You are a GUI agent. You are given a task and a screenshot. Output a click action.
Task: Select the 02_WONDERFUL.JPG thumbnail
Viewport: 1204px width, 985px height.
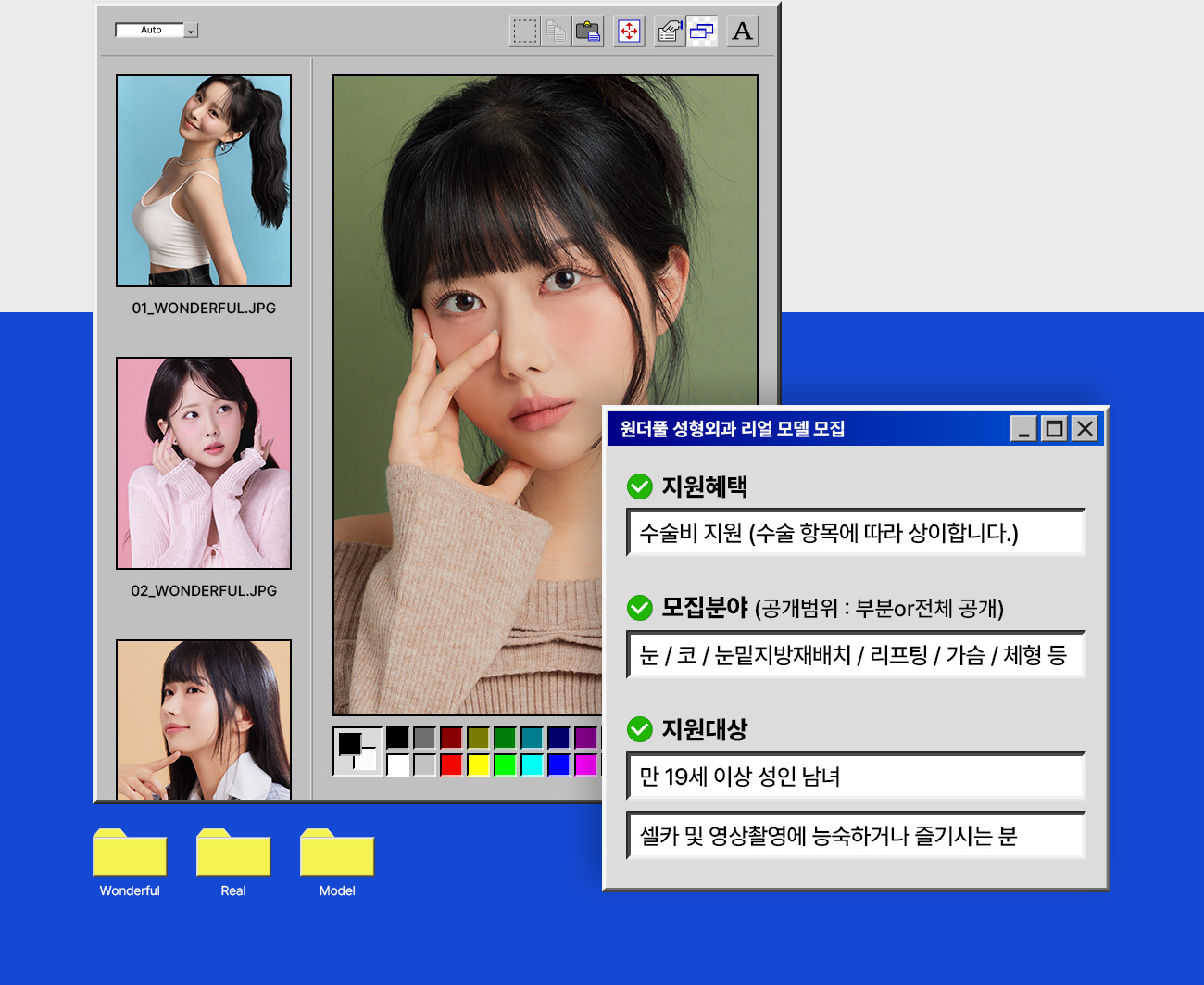point(204,463)
